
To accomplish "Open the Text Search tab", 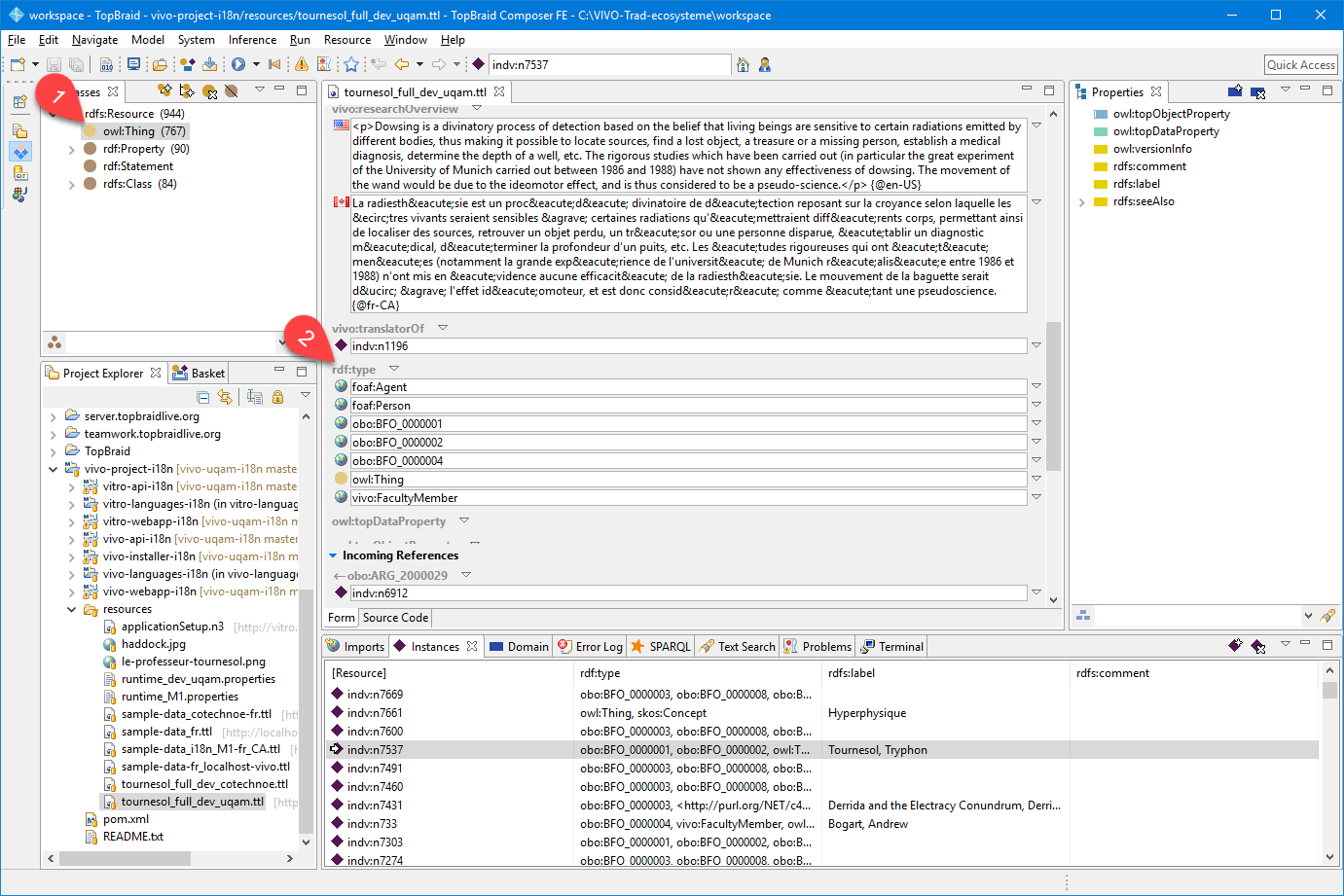I will (x=738, y=646).
